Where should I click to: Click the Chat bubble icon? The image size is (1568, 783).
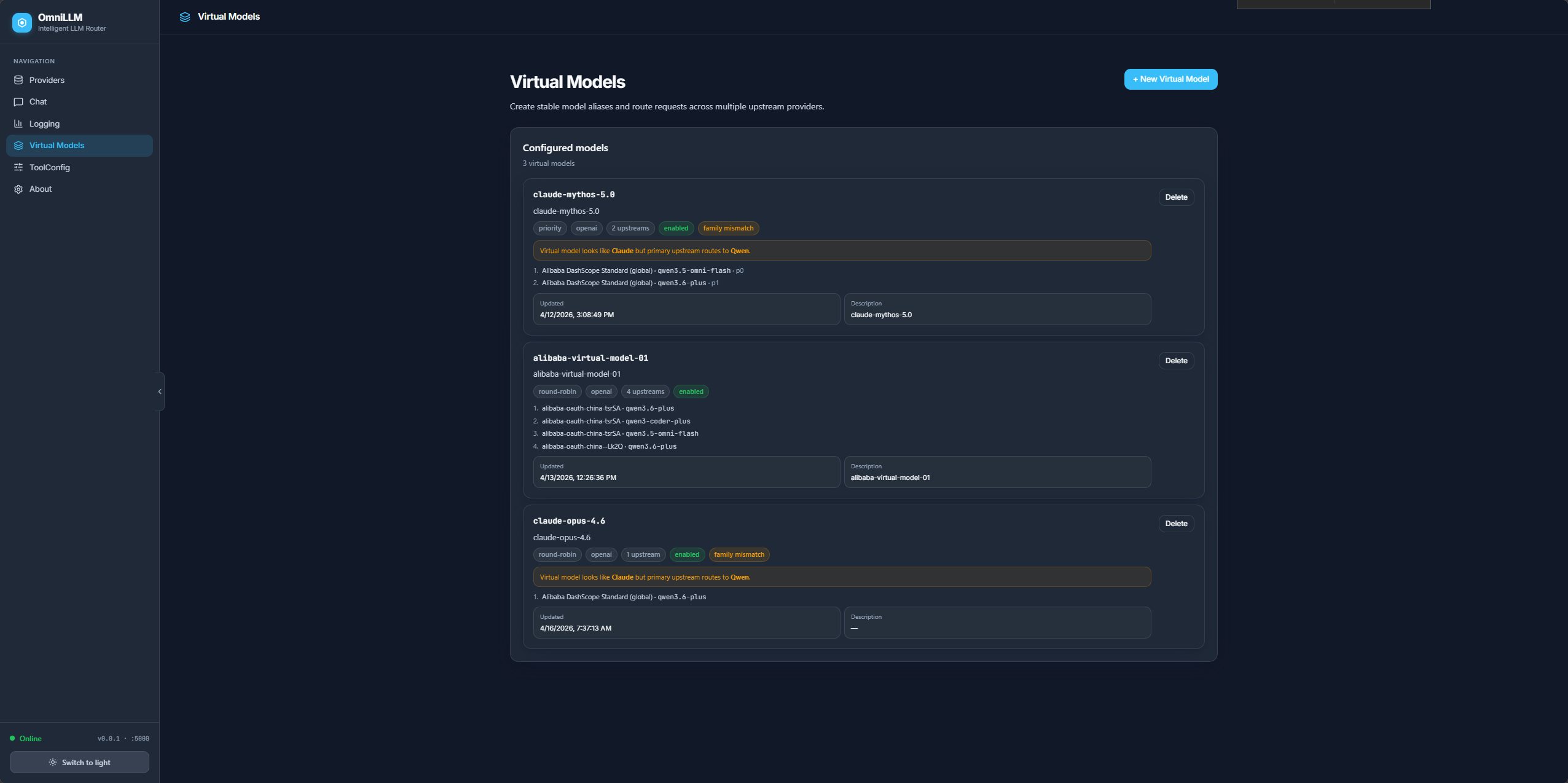[x=18, y=102]
